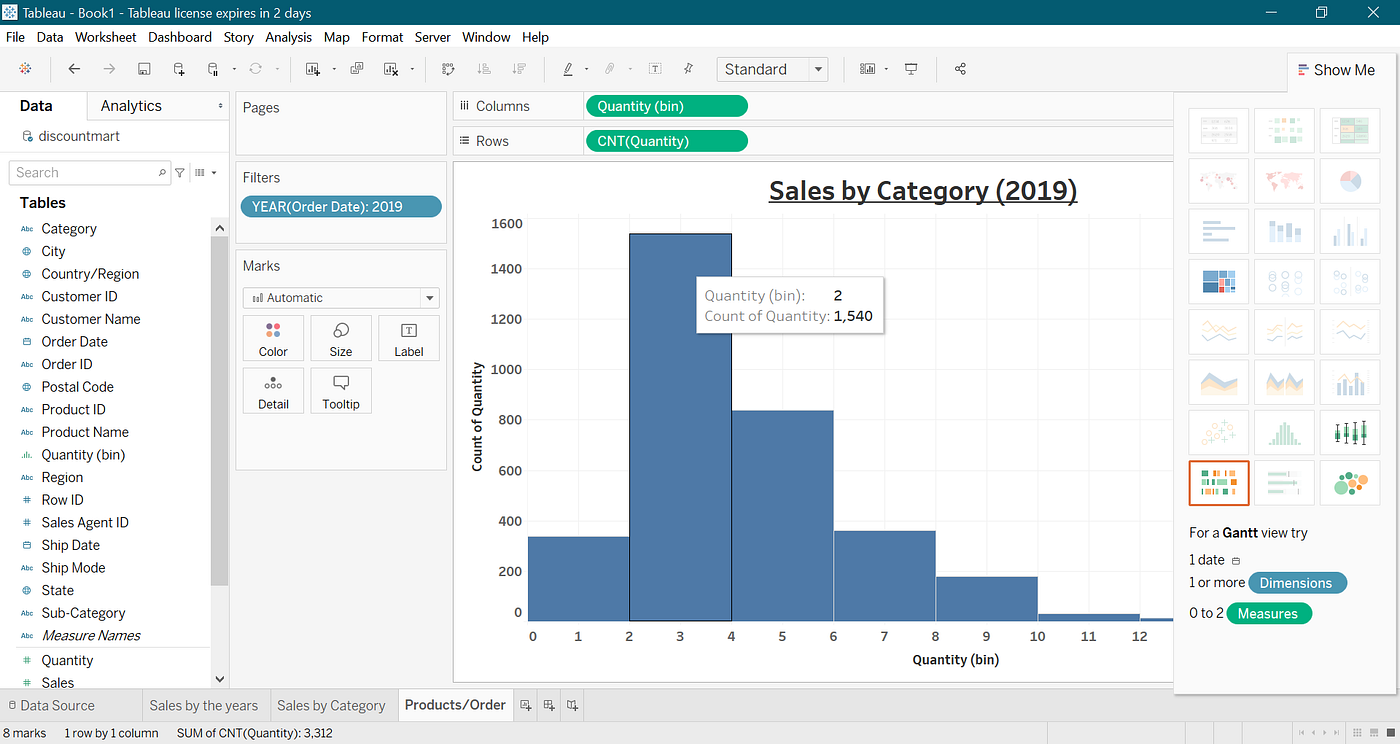This screenshot has width=1400, height=744.
Task: Click the Share workbook icon
Action: (960, 69)
